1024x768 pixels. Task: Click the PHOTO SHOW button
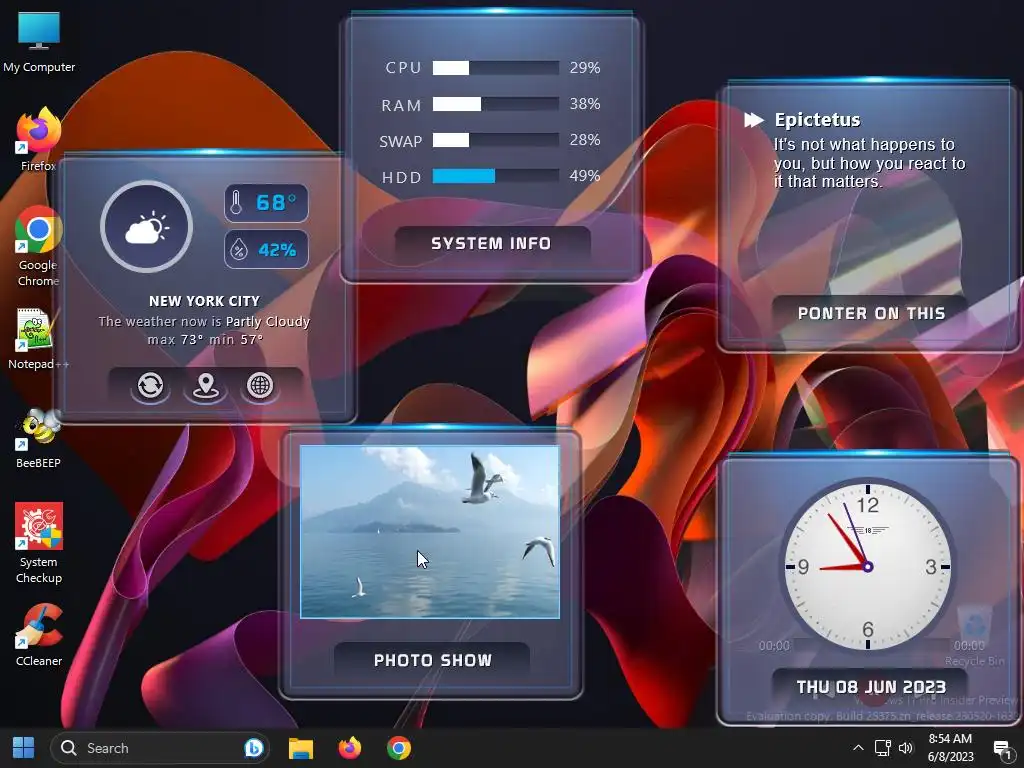(432, 660)
